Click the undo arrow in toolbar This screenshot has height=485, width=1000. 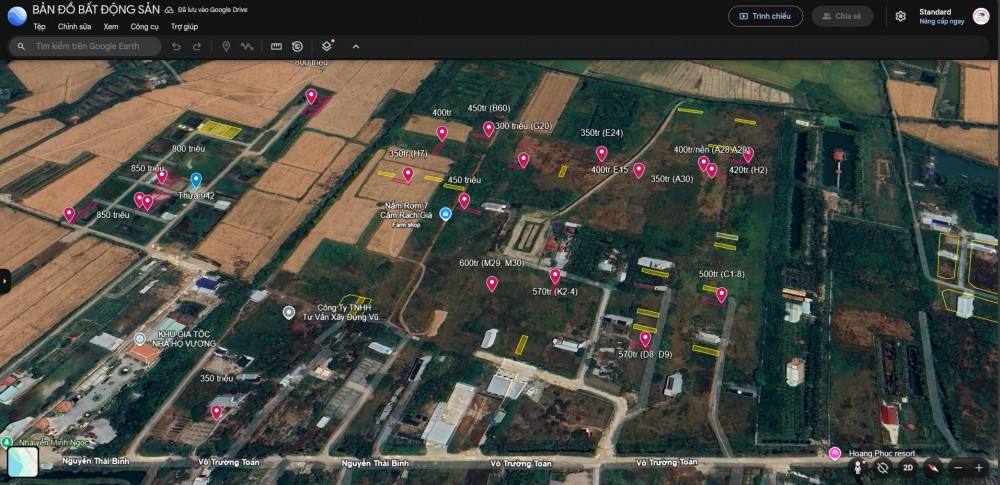176,46
